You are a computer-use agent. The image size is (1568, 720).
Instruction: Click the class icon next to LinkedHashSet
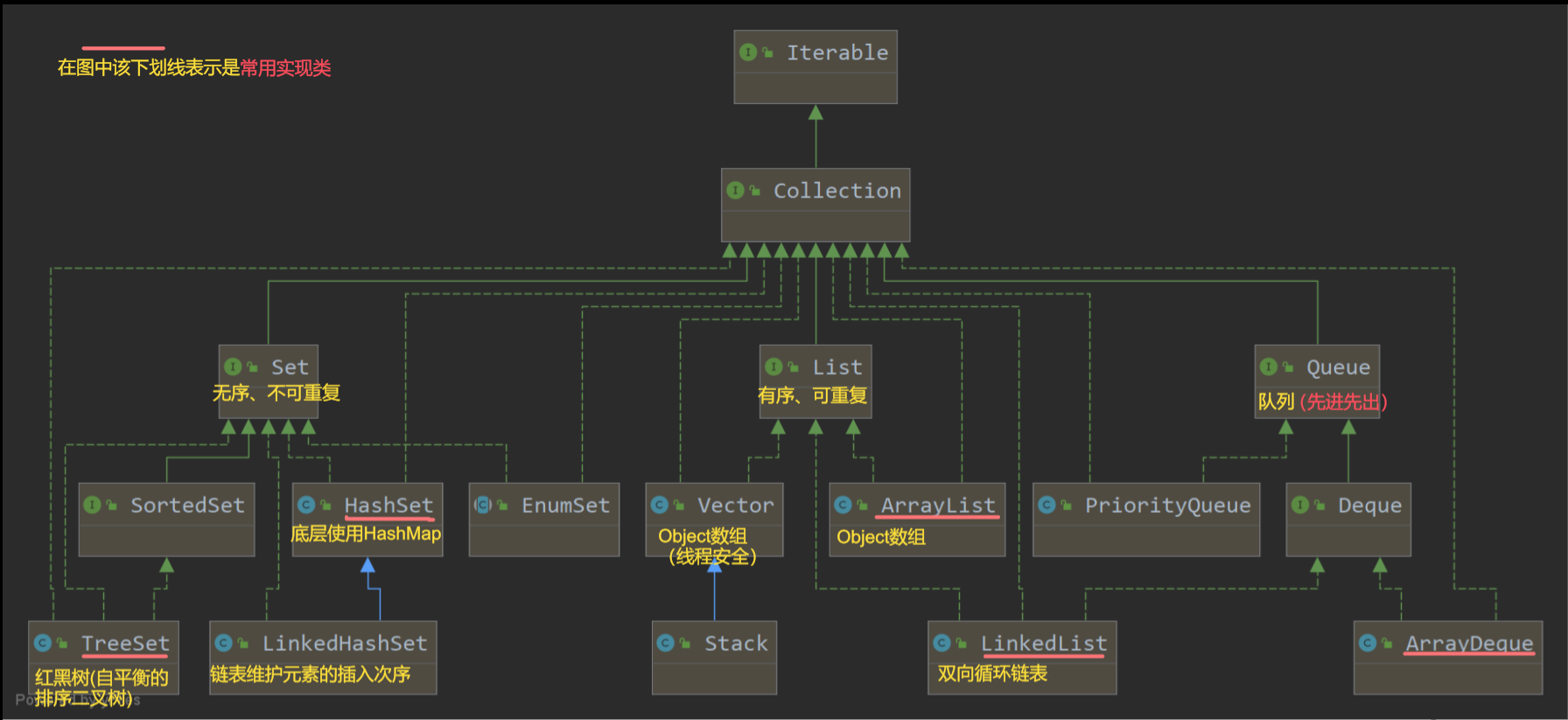[223, 643]
